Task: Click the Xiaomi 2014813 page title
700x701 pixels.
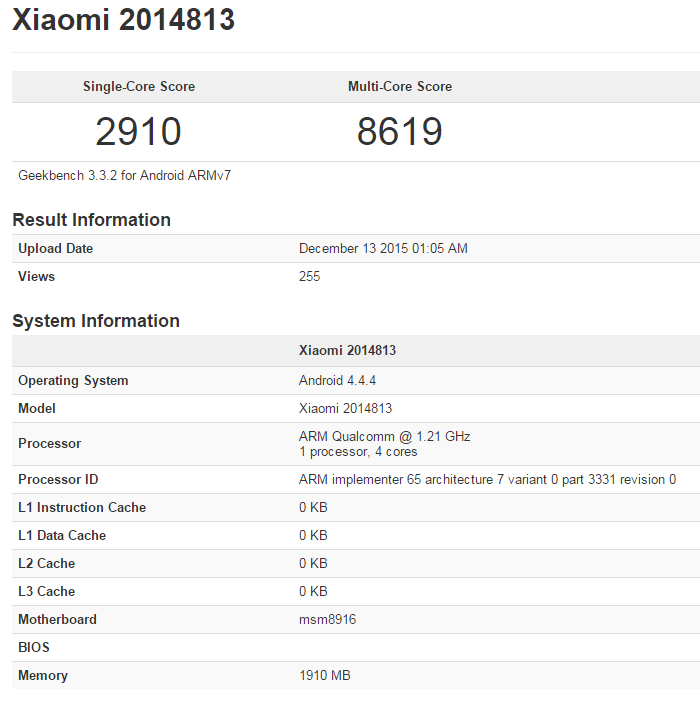Action: pos(123,19)
